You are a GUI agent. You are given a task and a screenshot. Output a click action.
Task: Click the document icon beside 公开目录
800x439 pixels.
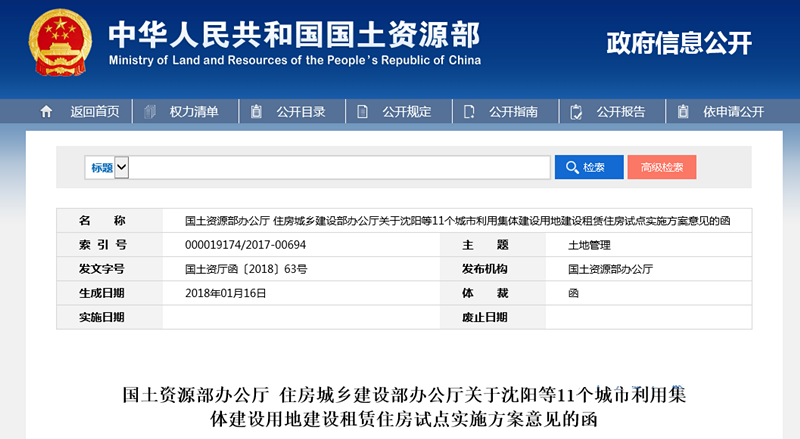click(x=257, y=112)
